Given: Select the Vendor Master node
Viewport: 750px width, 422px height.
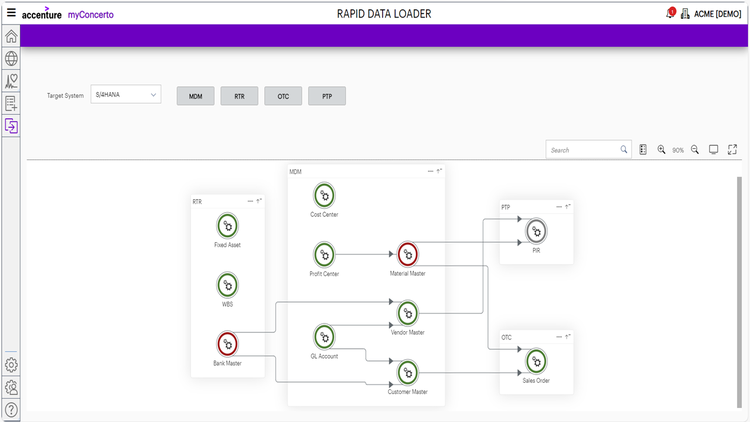Looking at the screenshot, I should [x=408, y=313].
